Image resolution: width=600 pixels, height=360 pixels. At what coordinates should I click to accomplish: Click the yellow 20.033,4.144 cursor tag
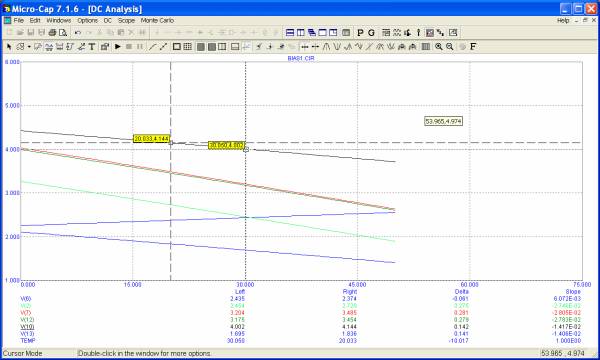click(152, 138)
